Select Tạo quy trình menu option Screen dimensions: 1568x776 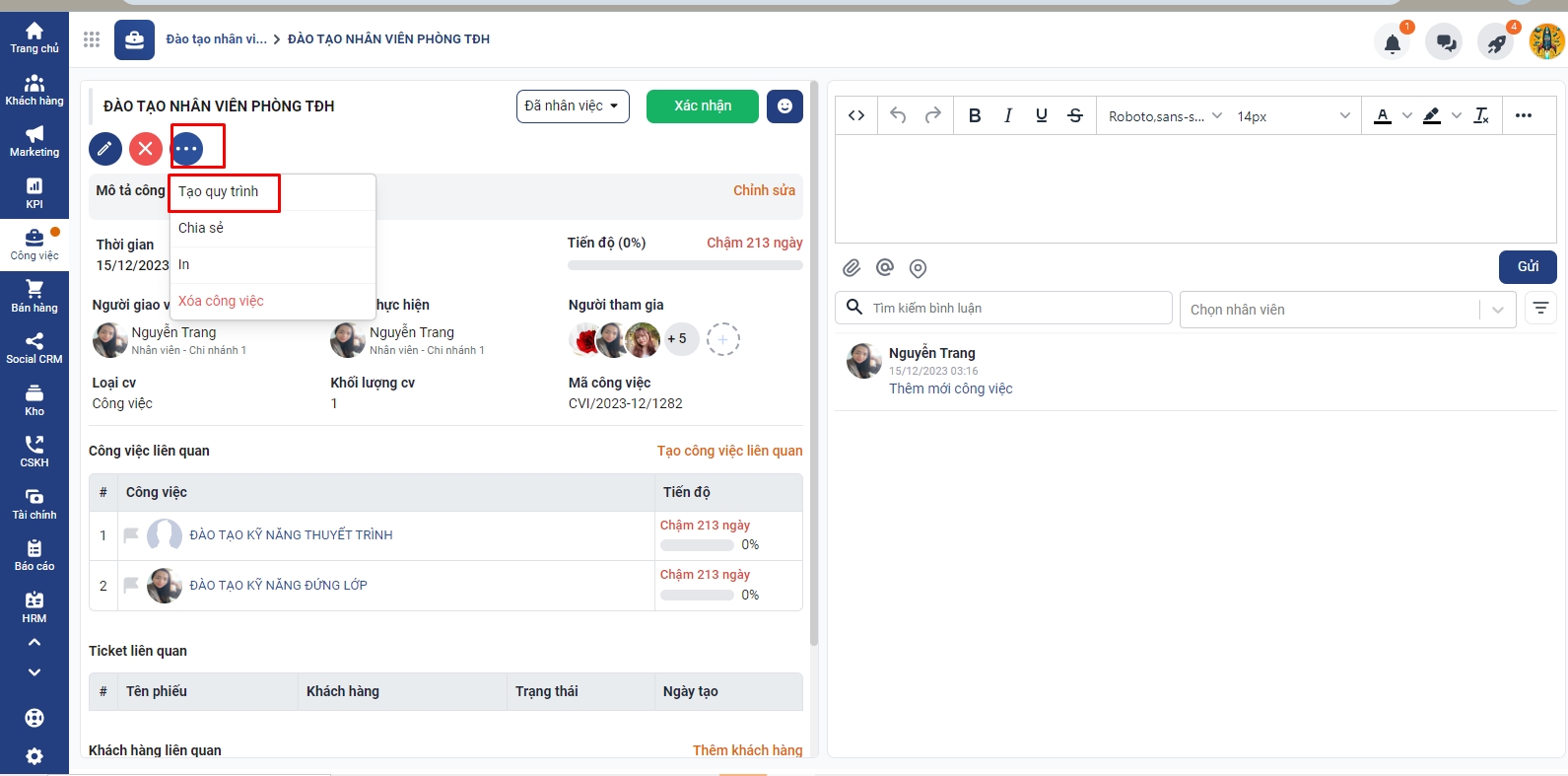[219, 192]
